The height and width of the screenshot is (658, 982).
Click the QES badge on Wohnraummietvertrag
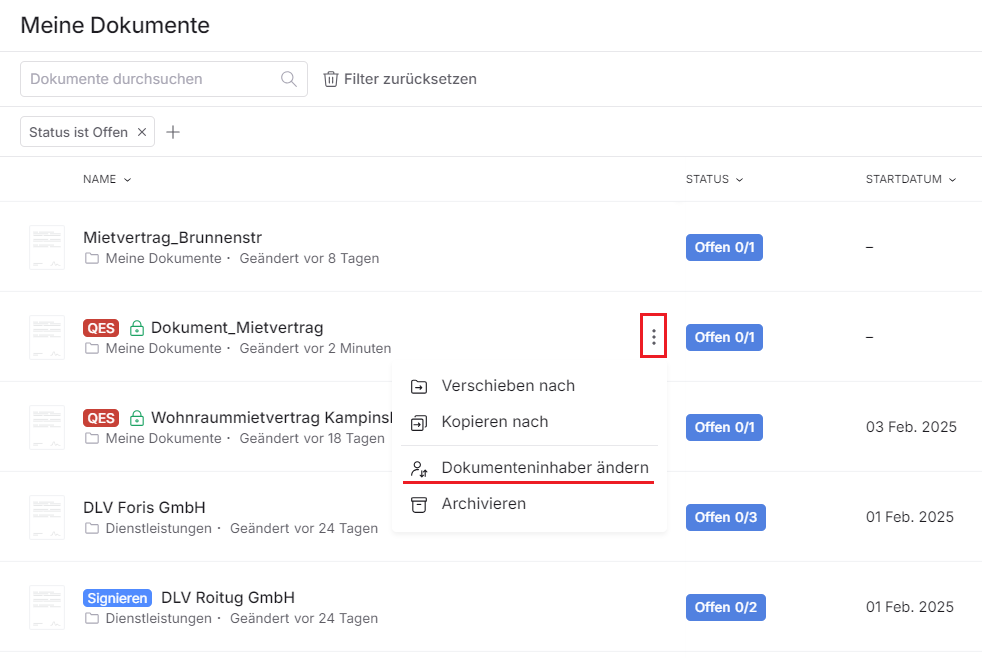(101, 418)
